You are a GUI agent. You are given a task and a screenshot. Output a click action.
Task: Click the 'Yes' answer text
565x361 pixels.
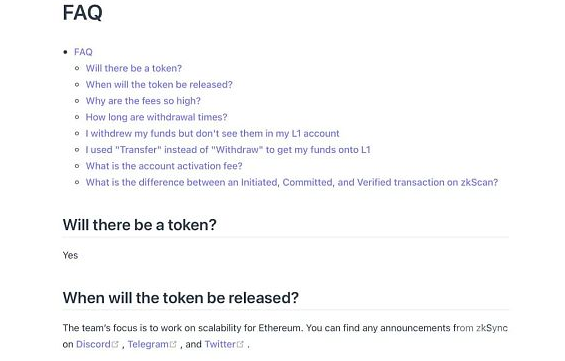pyautogui.click(x=70, y=255)
